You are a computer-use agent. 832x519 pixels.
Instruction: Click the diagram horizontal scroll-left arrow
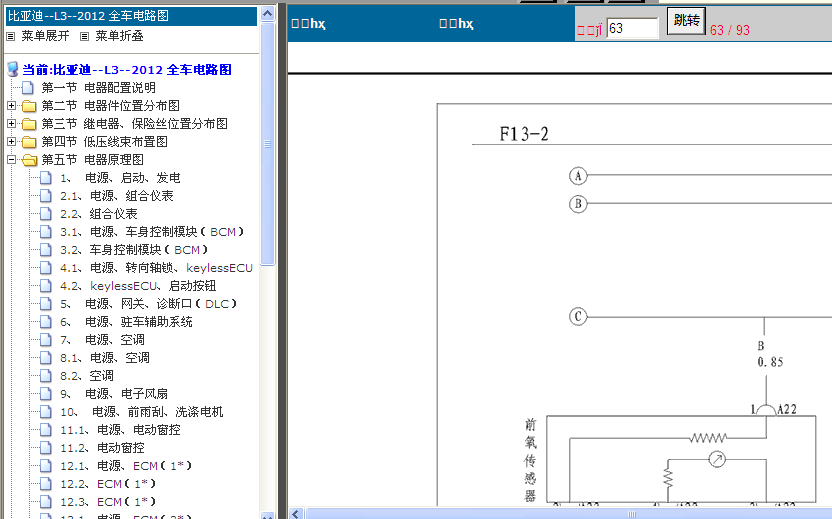click(296, 514)
